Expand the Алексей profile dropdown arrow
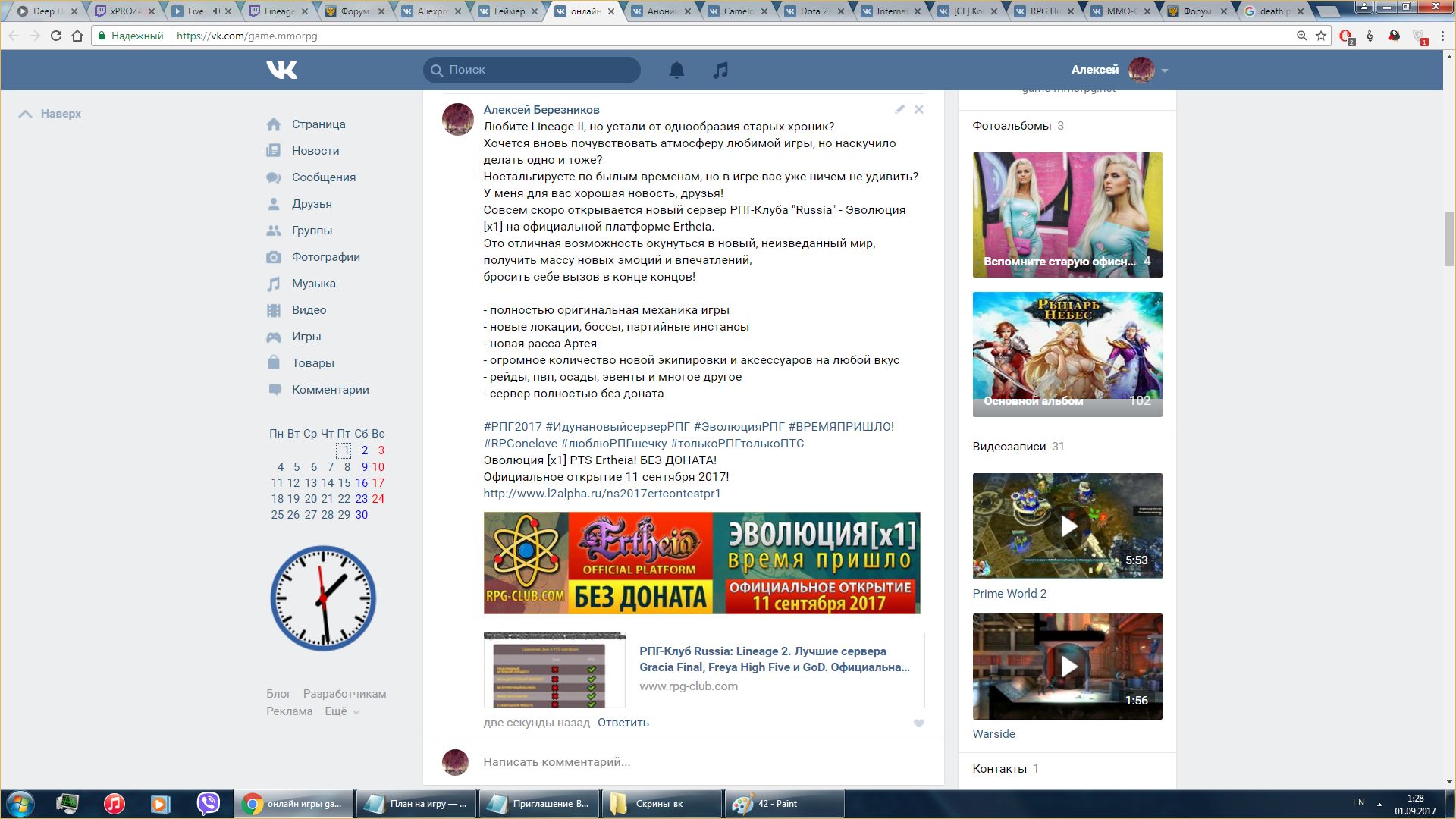 point(1165,71)
